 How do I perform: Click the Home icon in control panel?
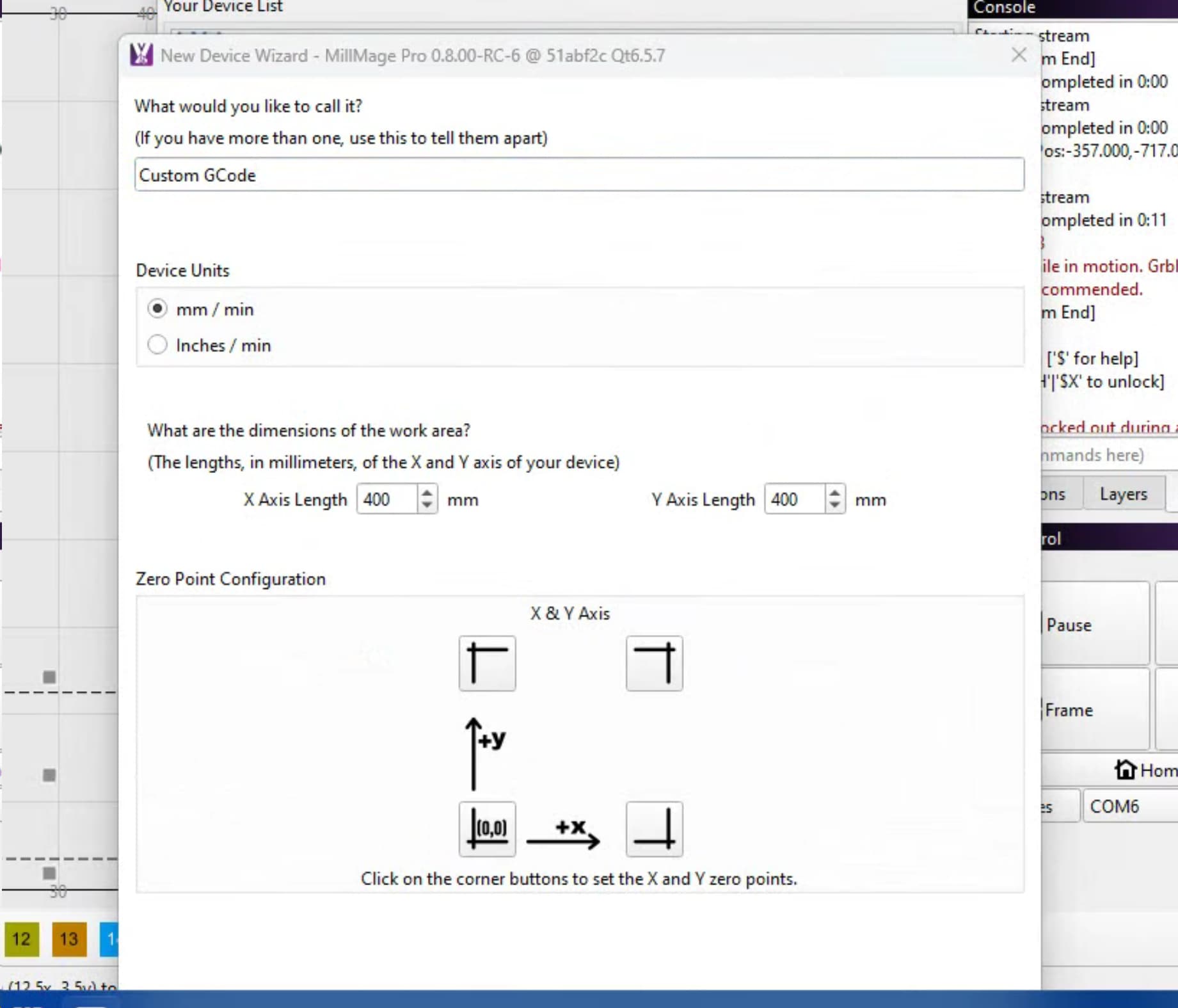[1125, 769]
